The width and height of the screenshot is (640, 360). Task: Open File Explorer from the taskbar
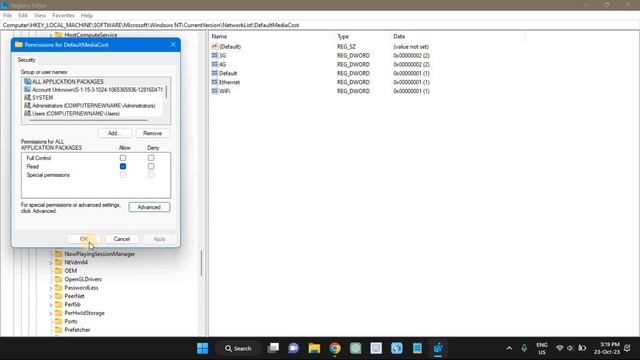tap(314, 348)
